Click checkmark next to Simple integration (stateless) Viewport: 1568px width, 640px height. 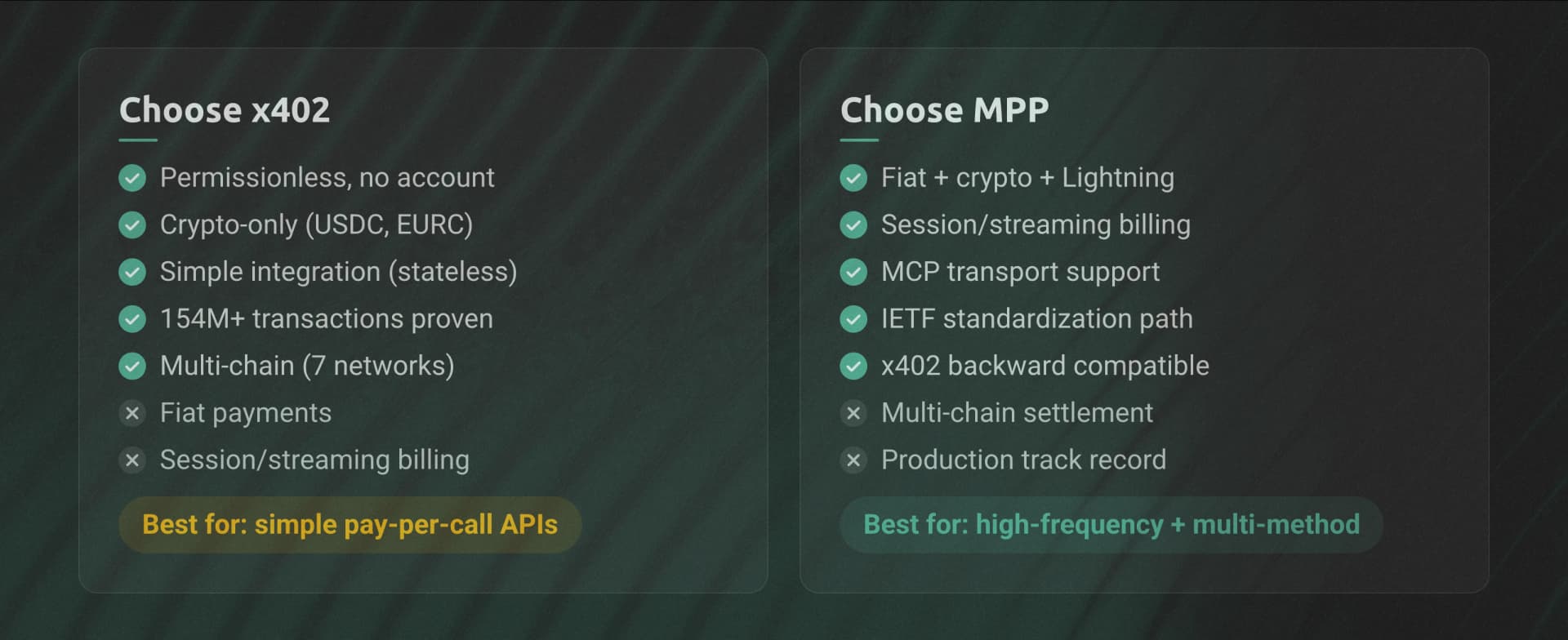click(x=132, y=272)
